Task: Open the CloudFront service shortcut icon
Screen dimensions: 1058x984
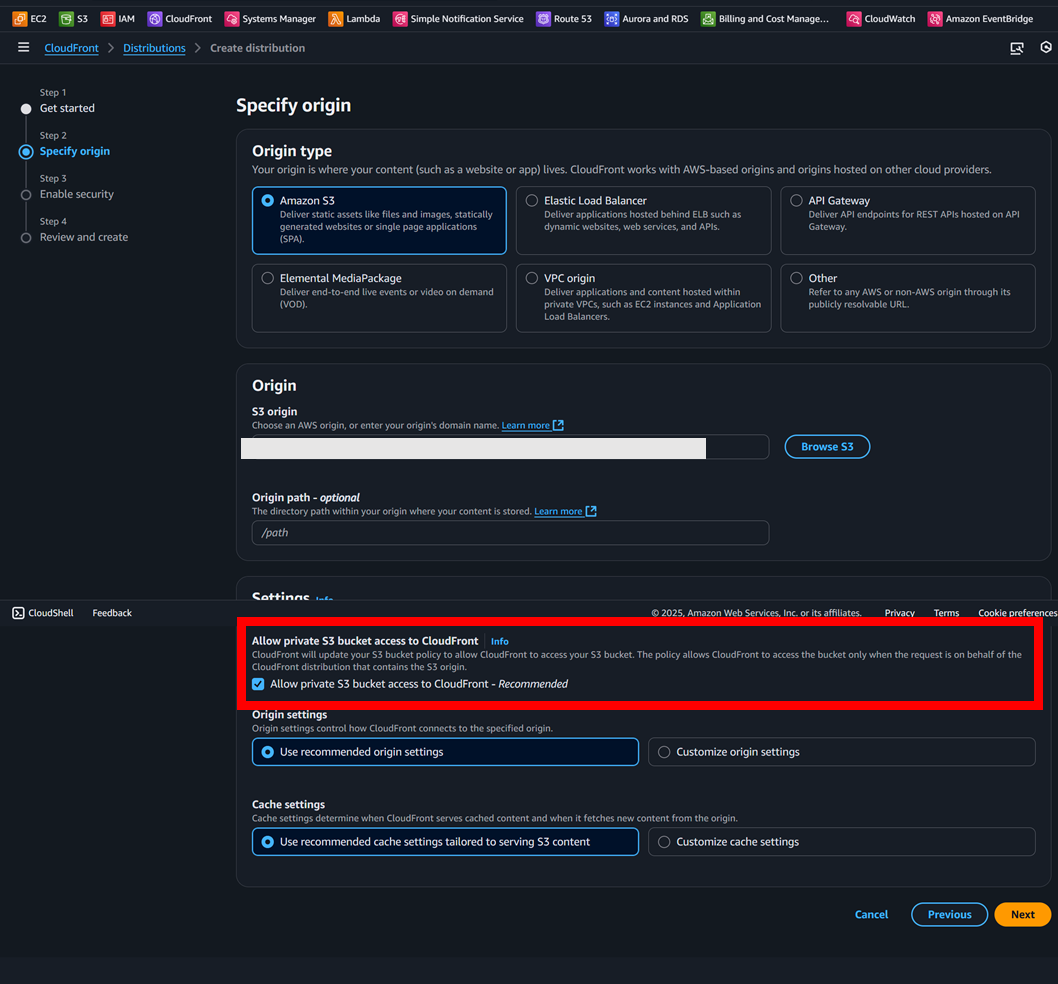Action: pyautogui.click(x=155, y=19)
